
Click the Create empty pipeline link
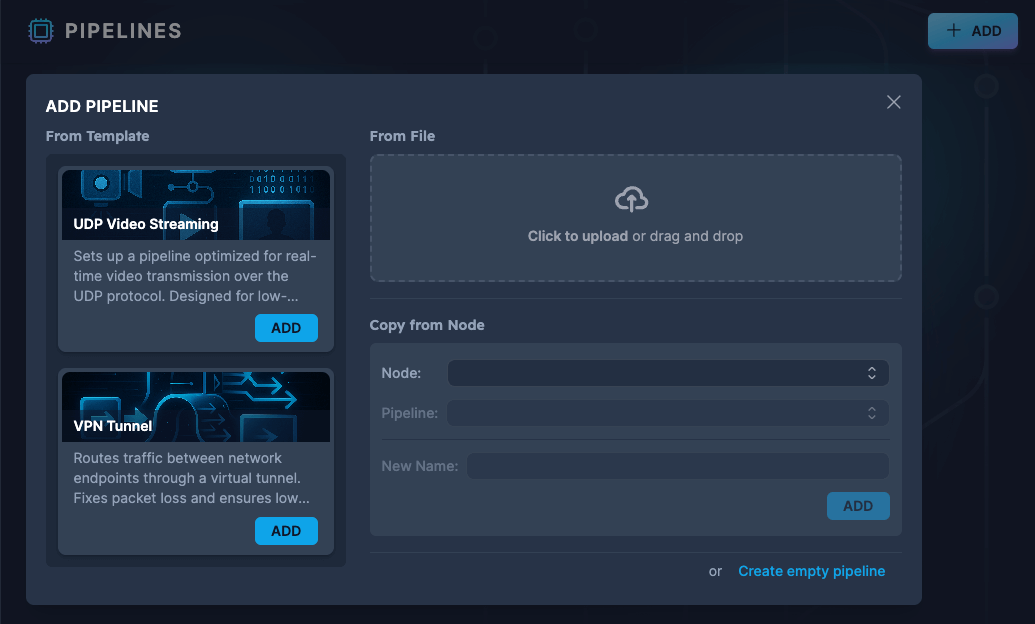coord(811,571)
